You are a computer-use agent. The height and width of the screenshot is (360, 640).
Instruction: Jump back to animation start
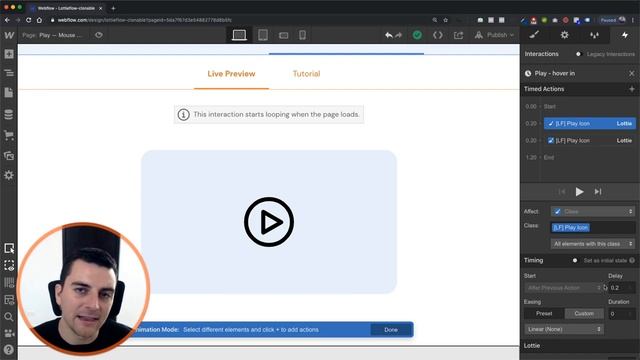tap(562, 192)
